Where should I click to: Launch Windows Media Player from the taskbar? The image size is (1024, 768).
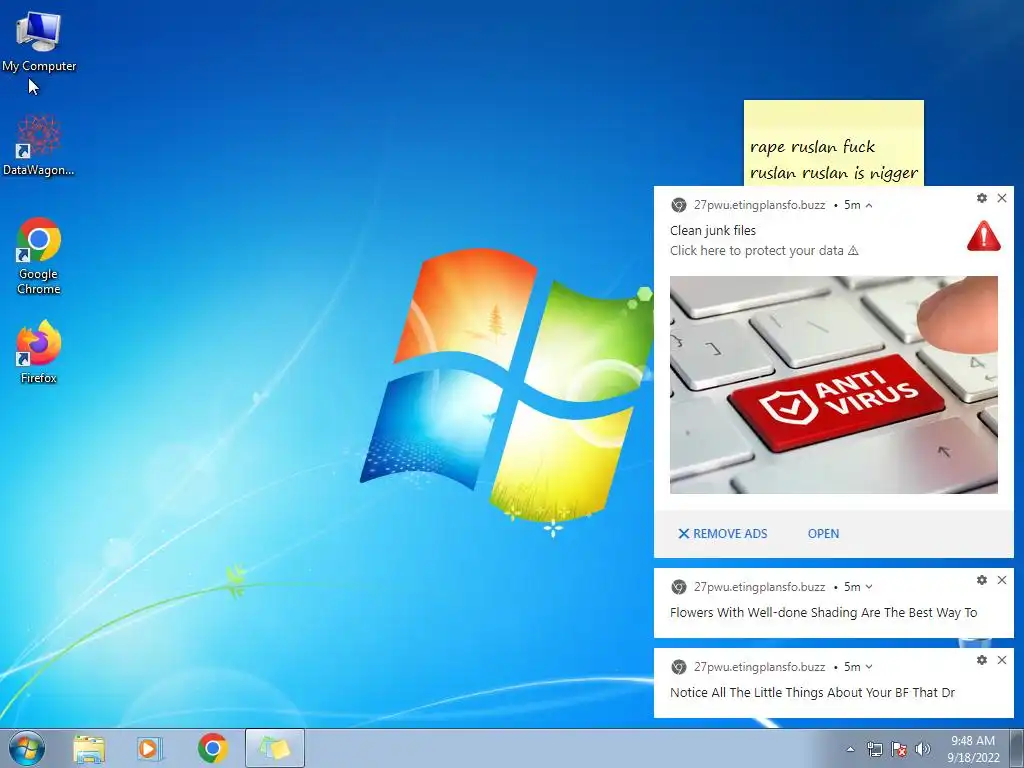click(x=150, y=748)
